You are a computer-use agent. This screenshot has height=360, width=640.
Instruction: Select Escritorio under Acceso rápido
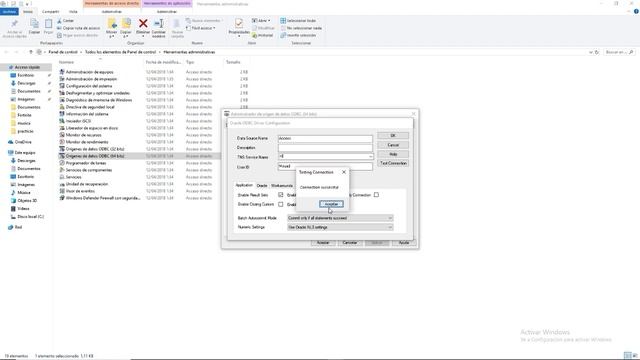click(26, 75)
